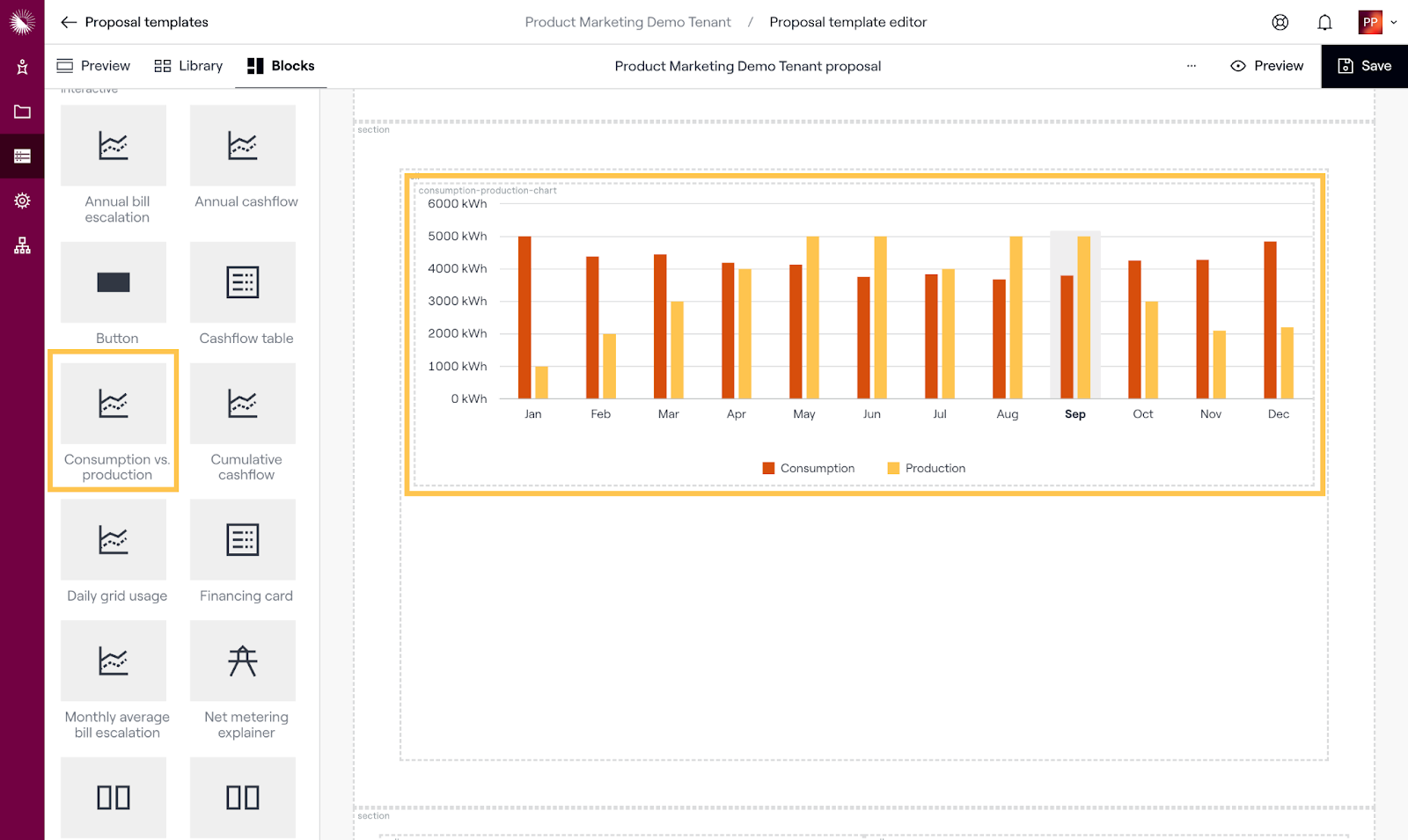This screenshot has width=1408, height=840.
Task: Toggle the Production legend item
Action: pos(926,468)
